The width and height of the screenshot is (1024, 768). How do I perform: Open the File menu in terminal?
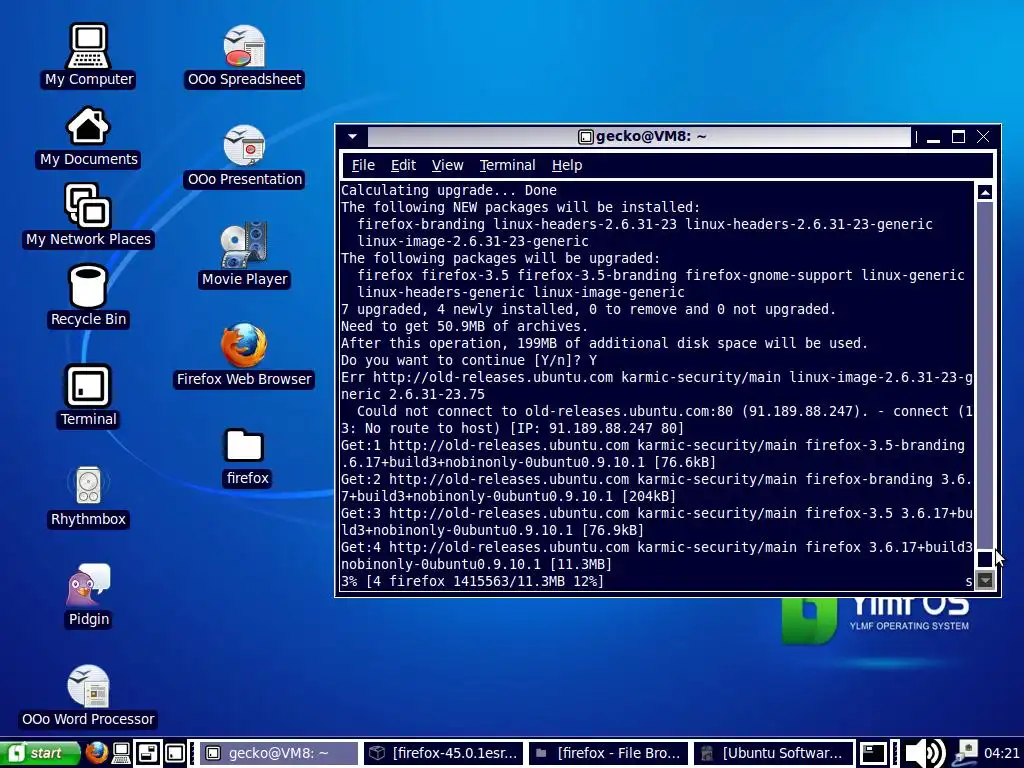[x=363, y=165]
